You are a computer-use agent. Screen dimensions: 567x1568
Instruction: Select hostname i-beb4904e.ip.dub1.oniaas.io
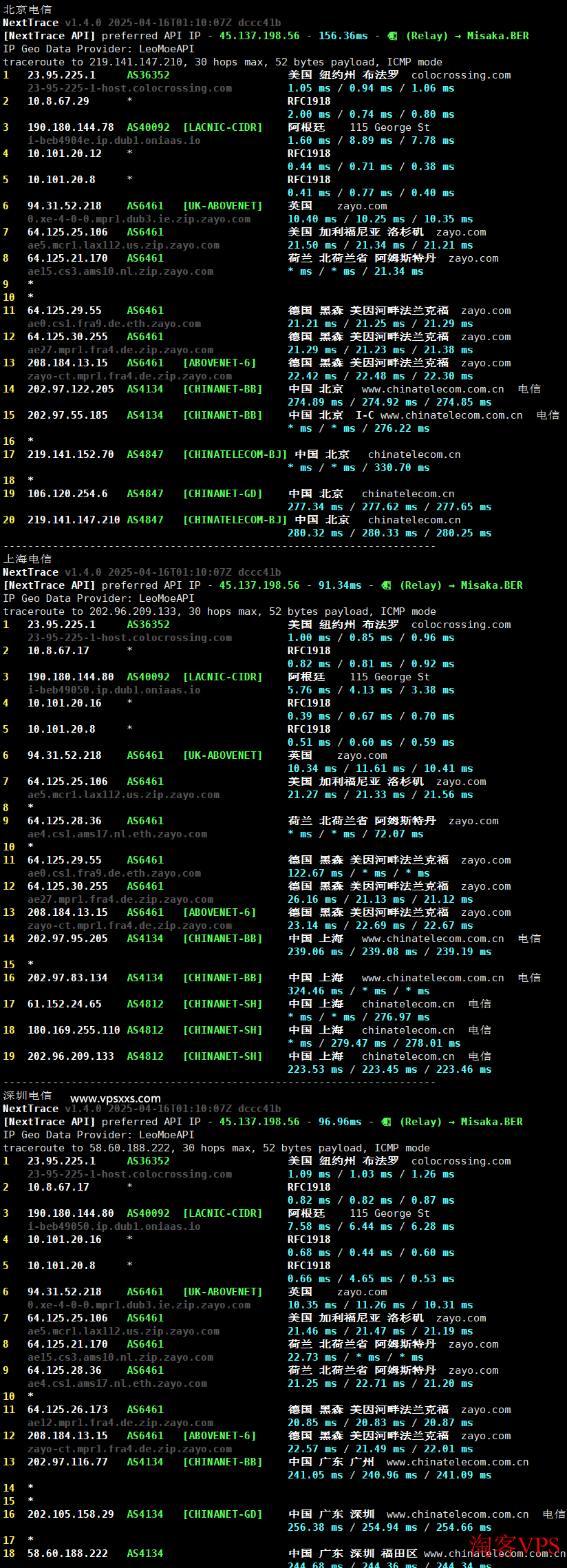[114, 140]
